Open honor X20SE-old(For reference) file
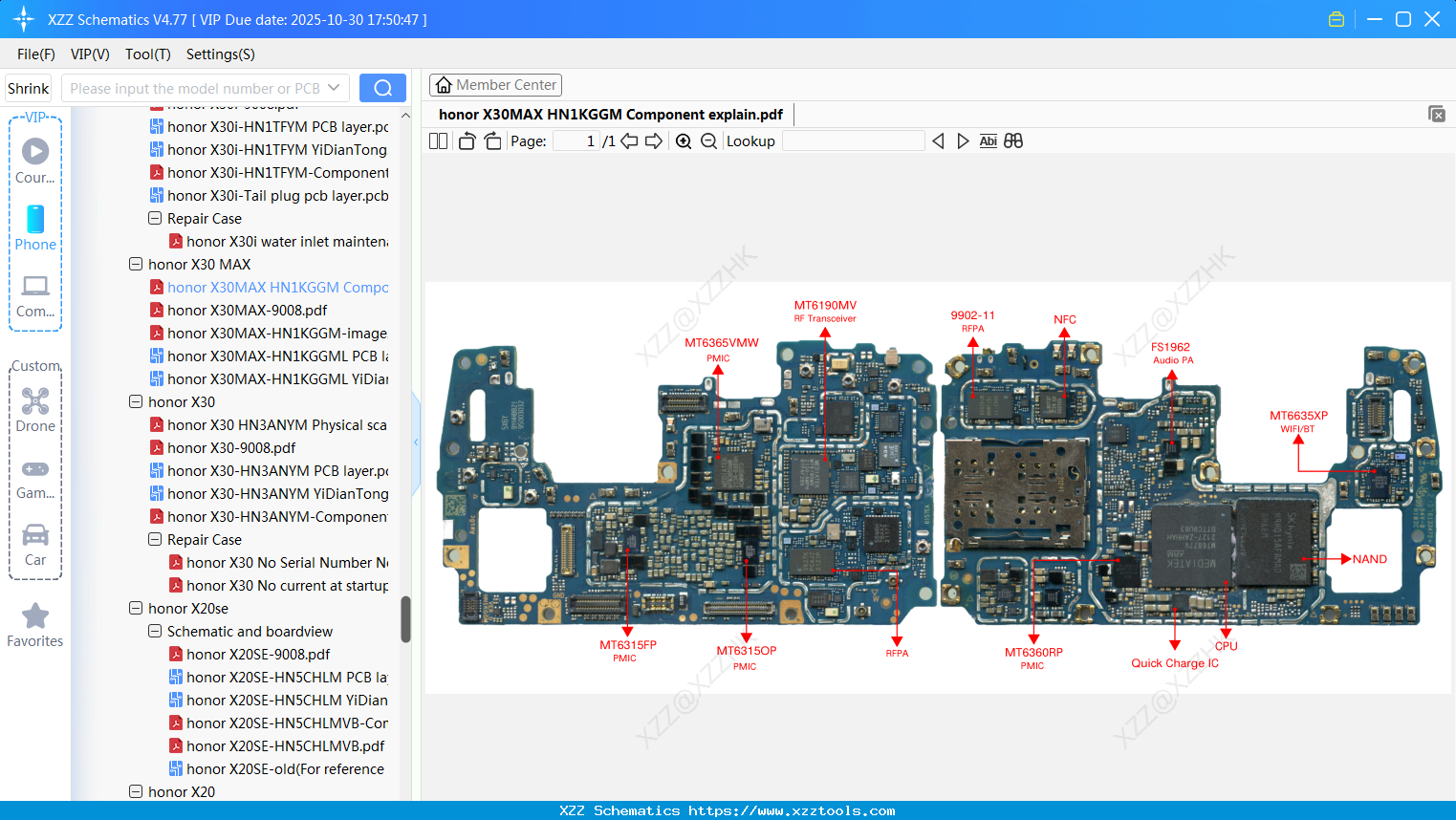1456x820 pixels. (285, 768)
